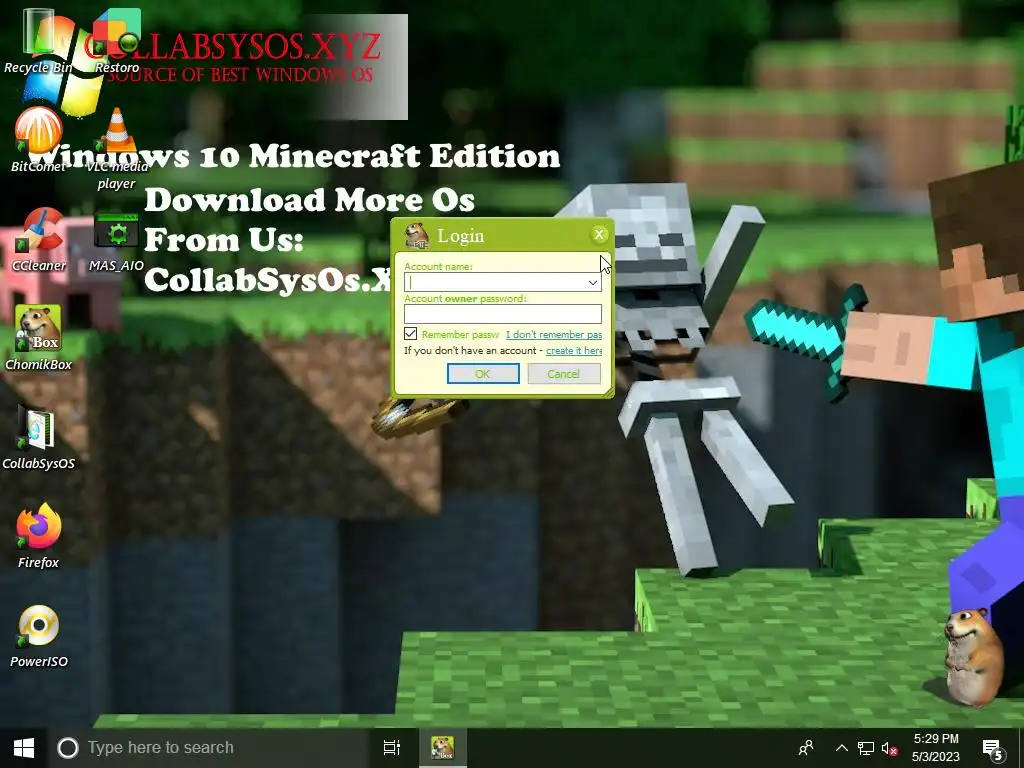1024x768 pixels.
Task: Open the I don't remember password link
Action: coord(554,334)
